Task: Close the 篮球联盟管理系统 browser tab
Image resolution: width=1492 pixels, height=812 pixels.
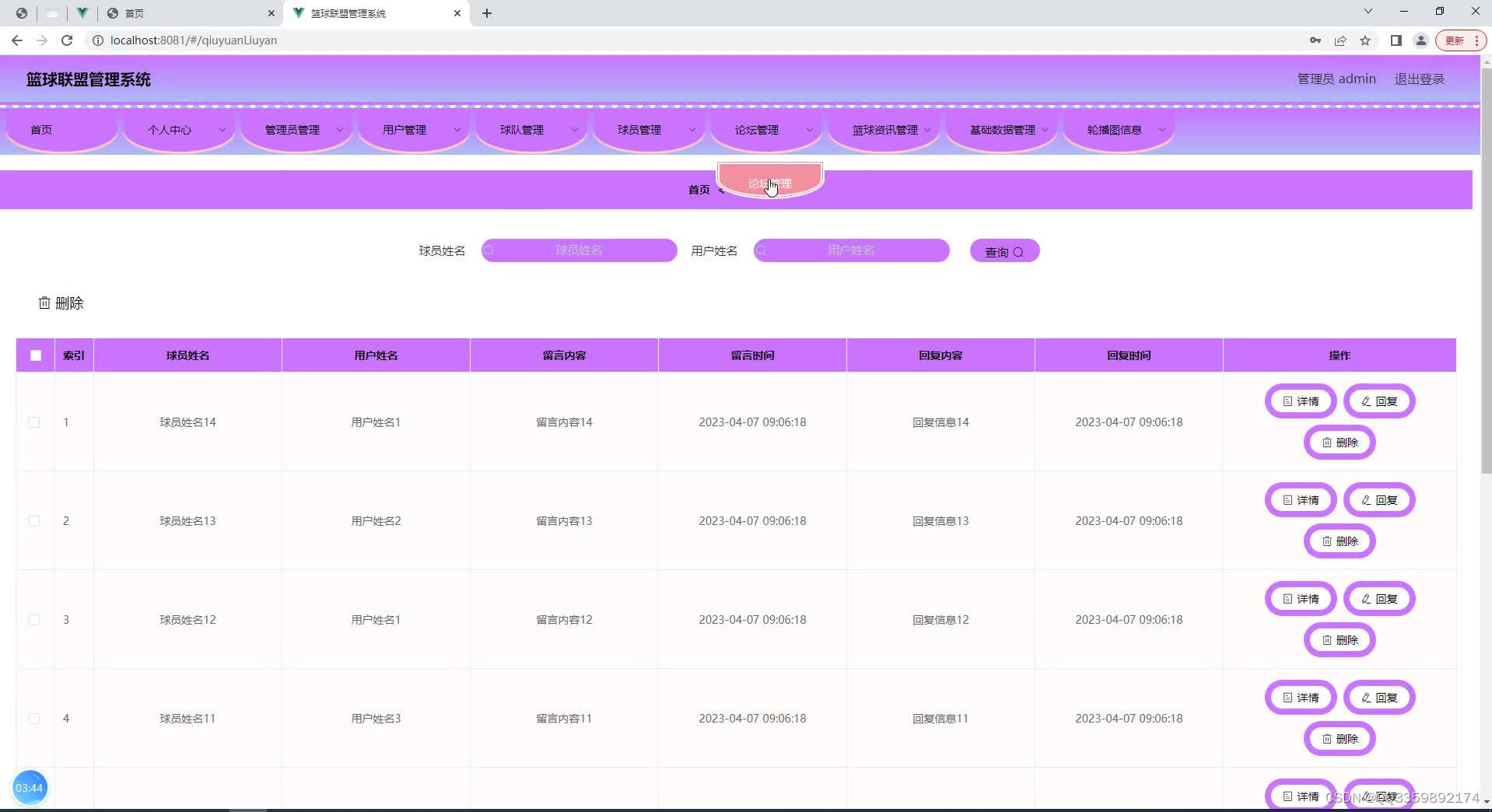Action: coord(457,13)
